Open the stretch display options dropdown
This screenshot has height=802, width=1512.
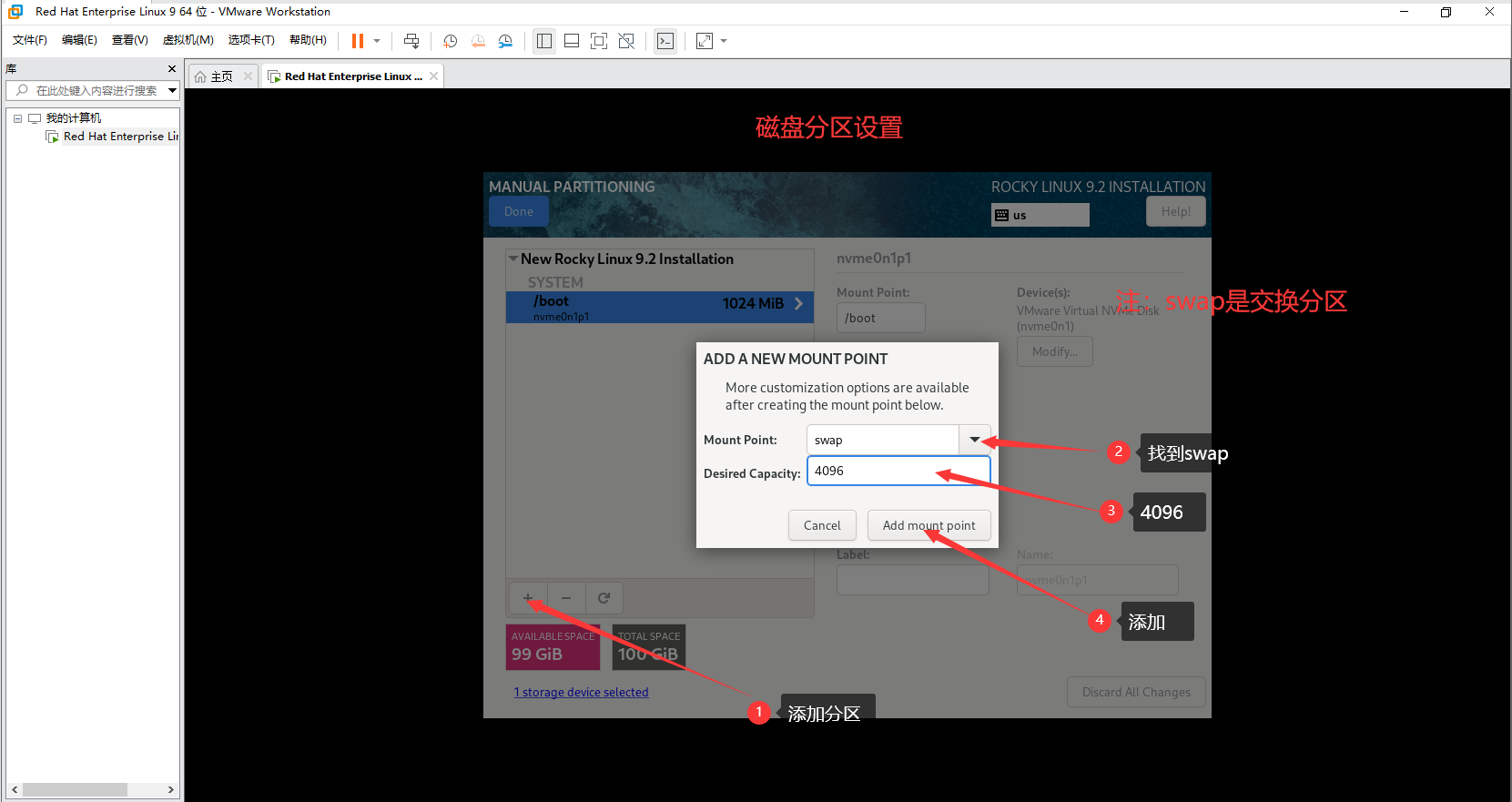[724, 41]
